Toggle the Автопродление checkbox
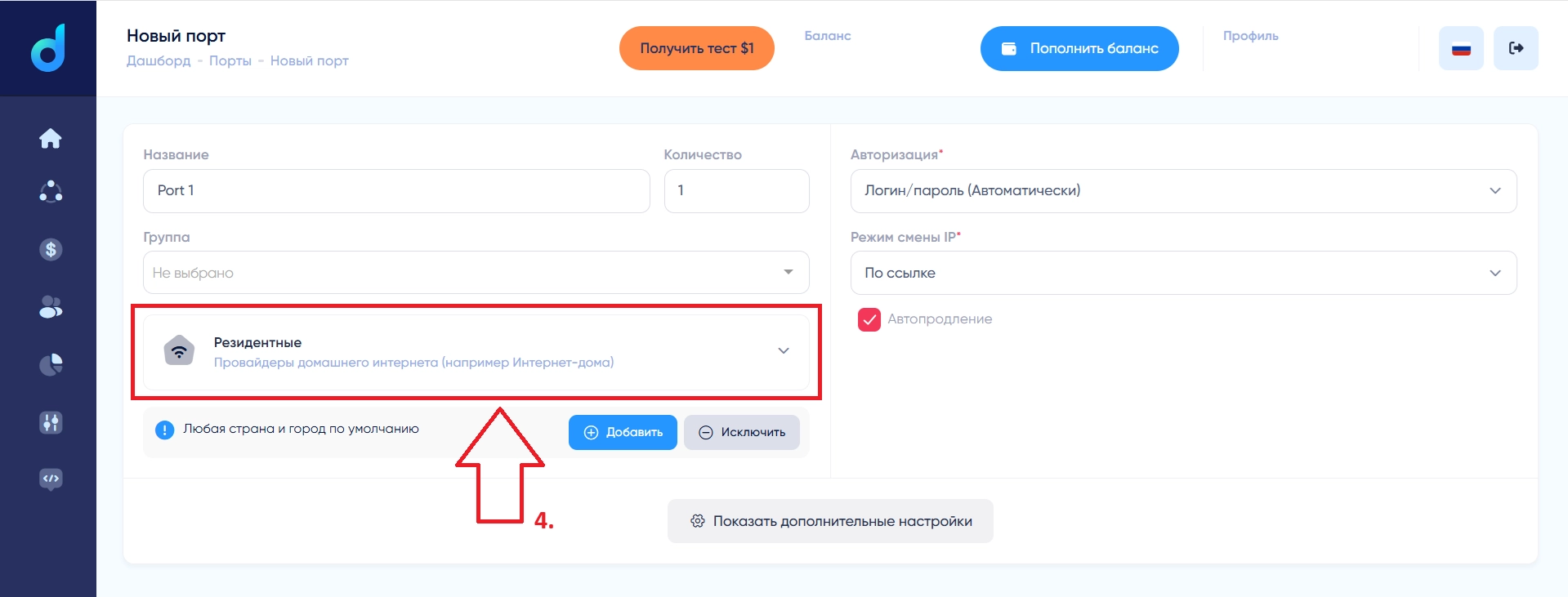The height and width of the screenshot is (597, 1568). (869, 319)
